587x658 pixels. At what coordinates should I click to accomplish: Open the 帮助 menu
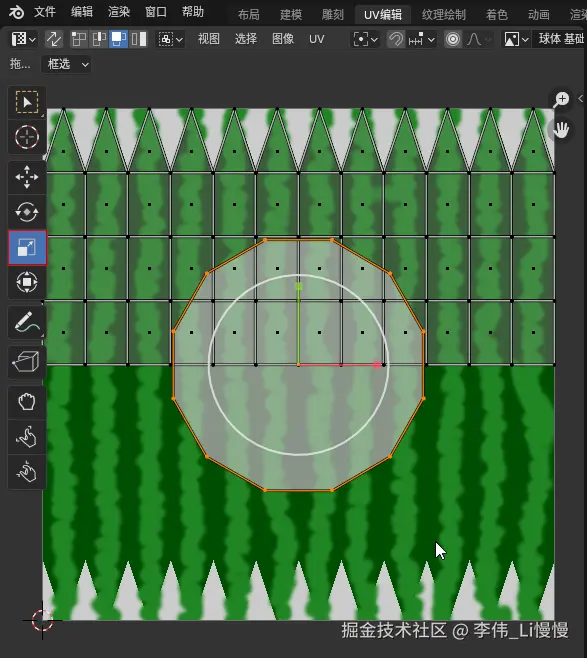[x=193, y=12]
